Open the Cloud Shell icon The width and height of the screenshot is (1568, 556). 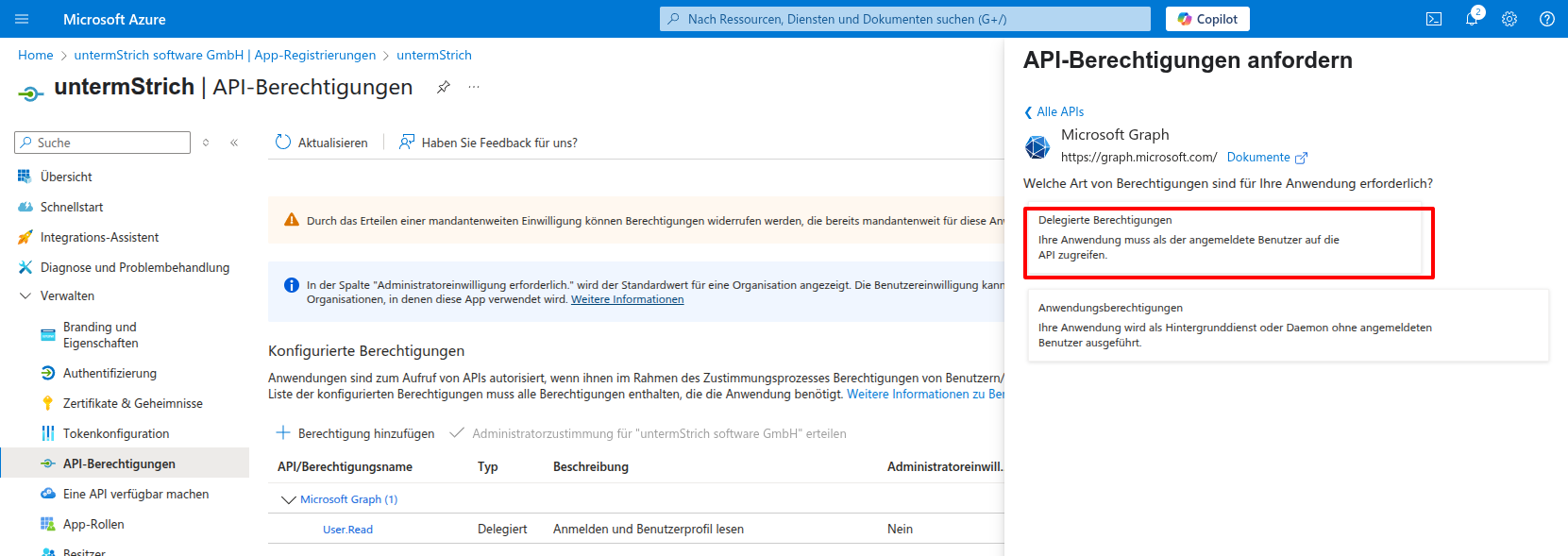point(1433,19)
